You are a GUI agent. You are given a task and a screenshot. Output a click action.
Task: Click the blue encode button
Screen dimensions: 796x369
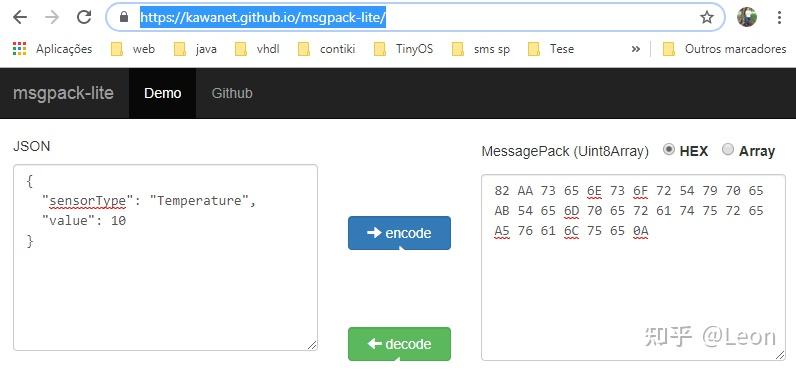[400, 233]
